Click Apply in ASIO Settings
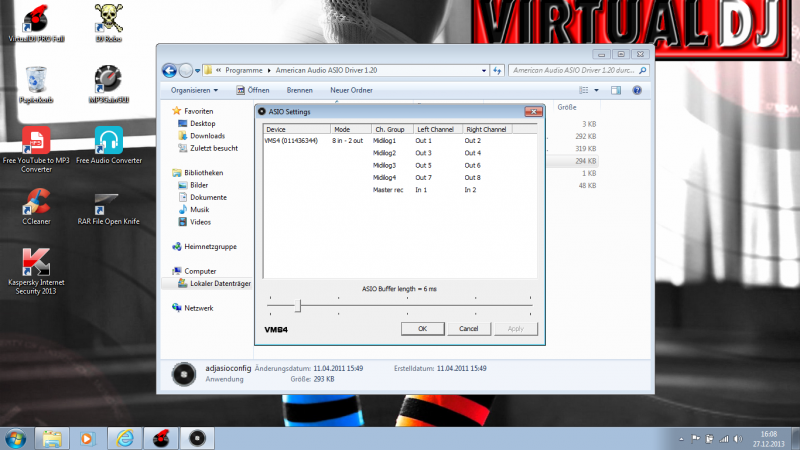800x450 pixels. click(515, 329)
